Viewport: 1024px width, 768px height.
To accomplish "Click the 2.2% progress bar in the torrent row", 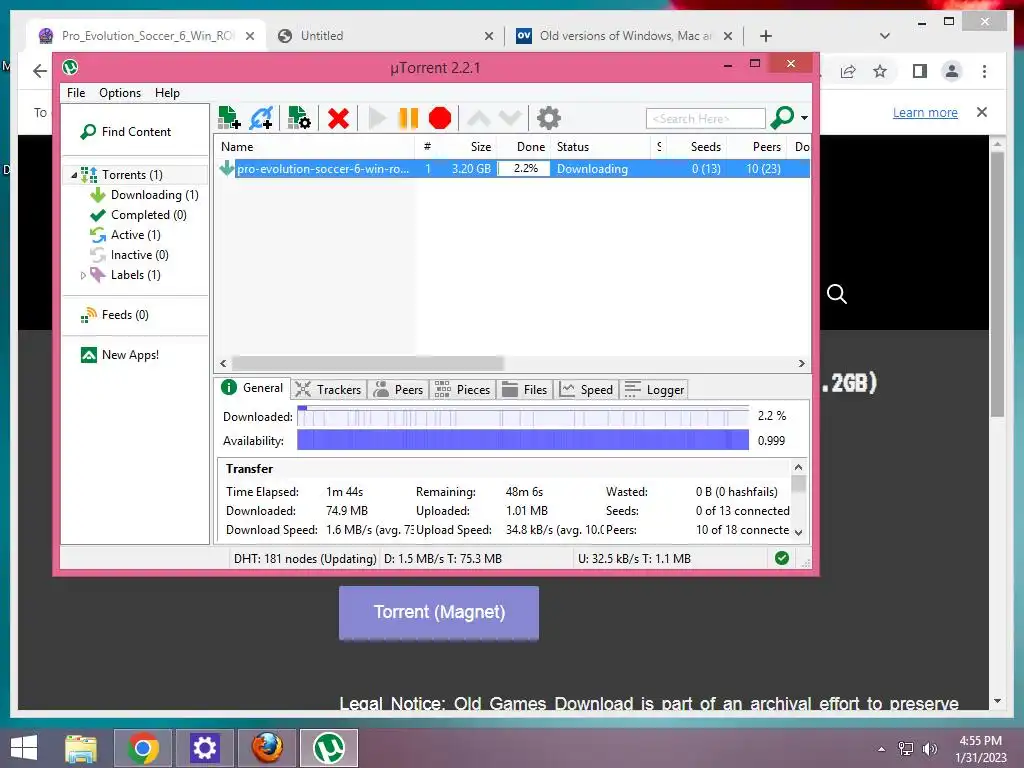I will (x=526, y=168).
